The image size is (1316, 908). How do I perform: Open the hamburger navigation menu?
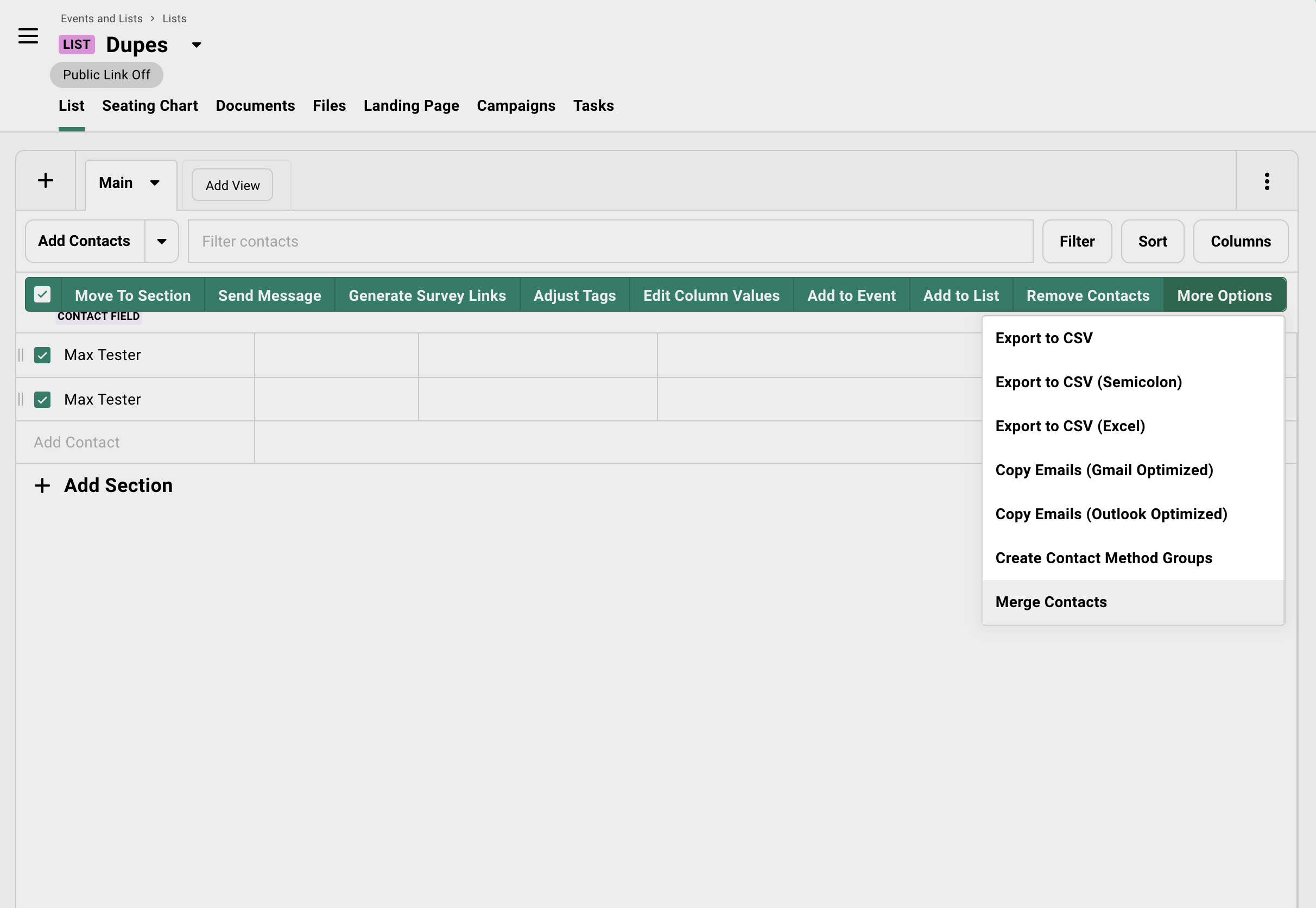pyautogui.click(x=28, y=36)
